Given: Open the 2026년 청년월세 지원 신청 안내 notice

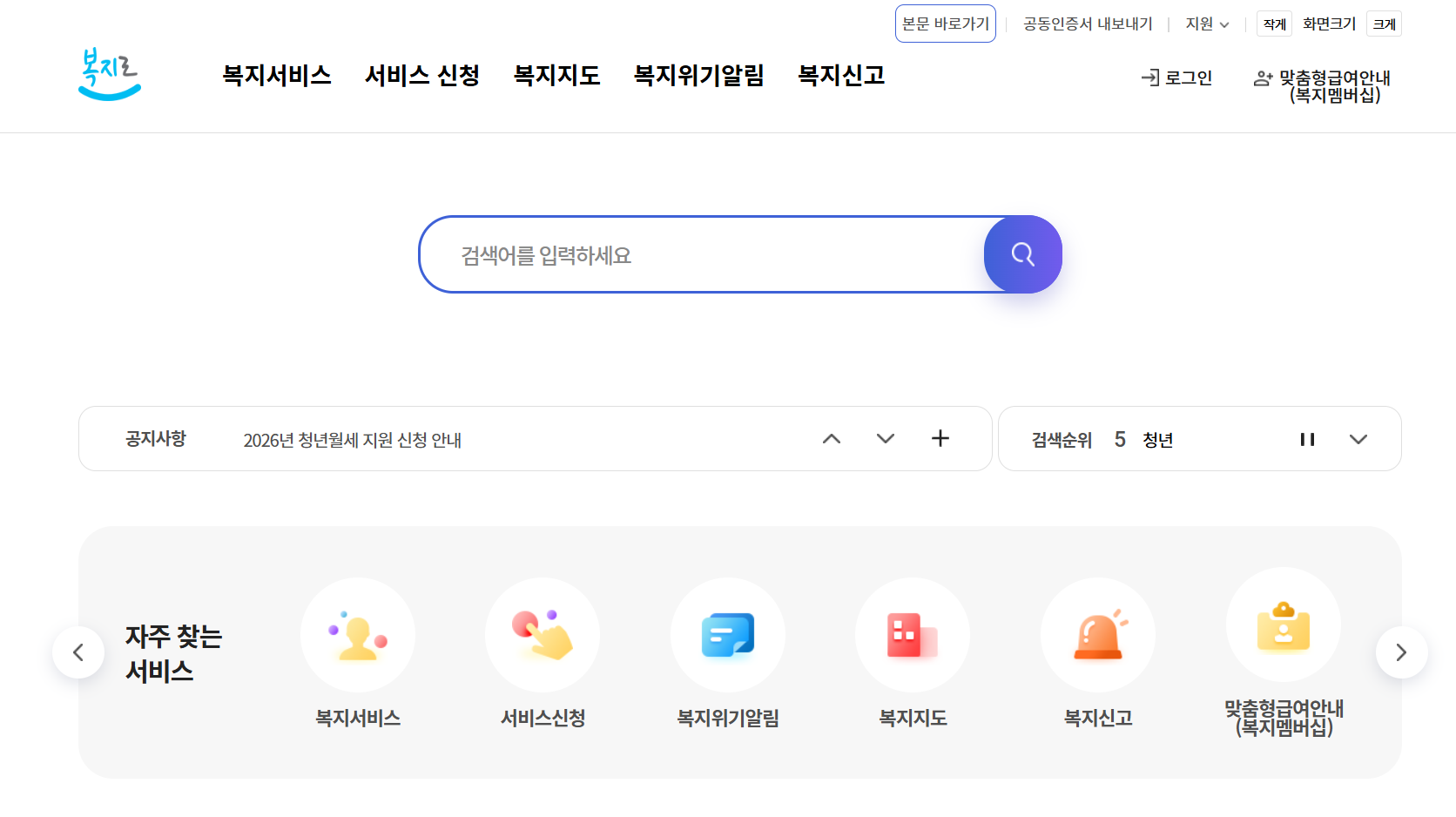Looking at the screenshot, I should pos(353,440).
